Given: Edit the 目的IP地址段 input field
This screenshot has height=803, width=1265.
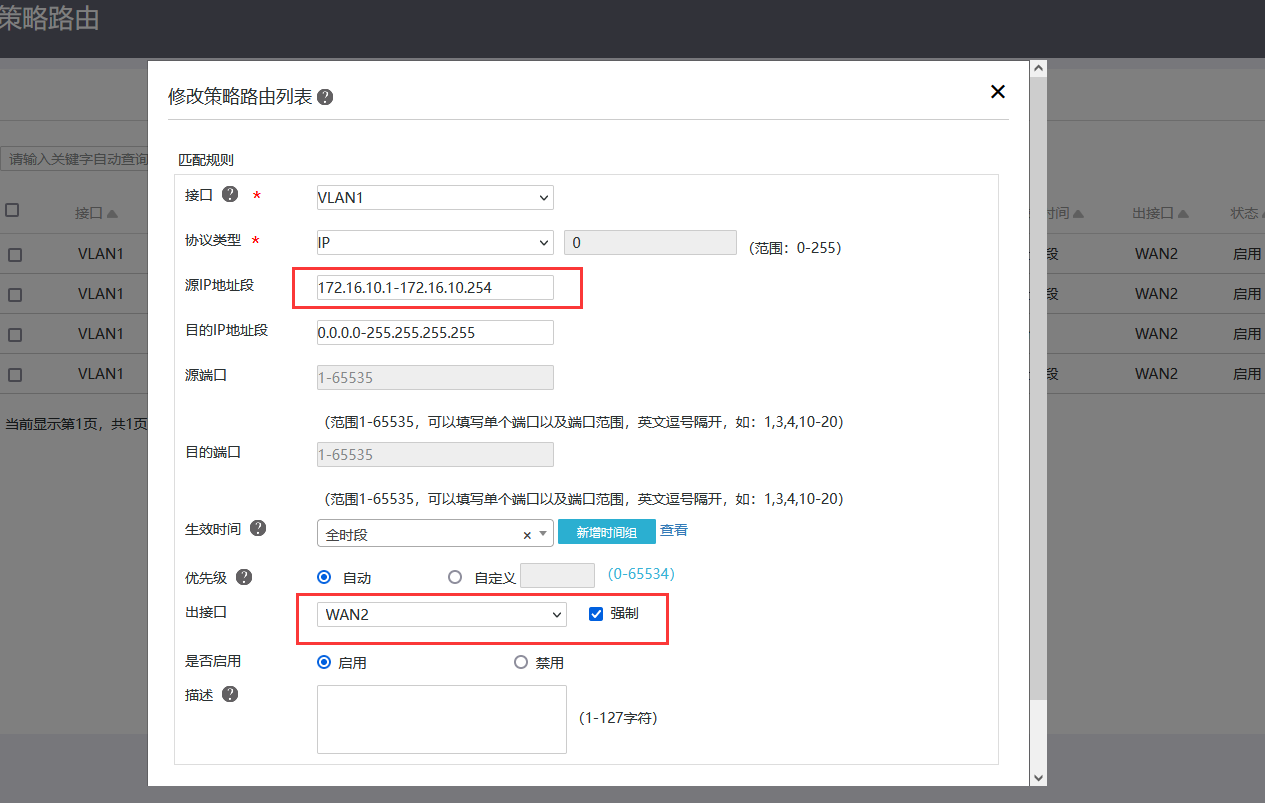Looking at the screenshot, I should (x=435, y=332).
